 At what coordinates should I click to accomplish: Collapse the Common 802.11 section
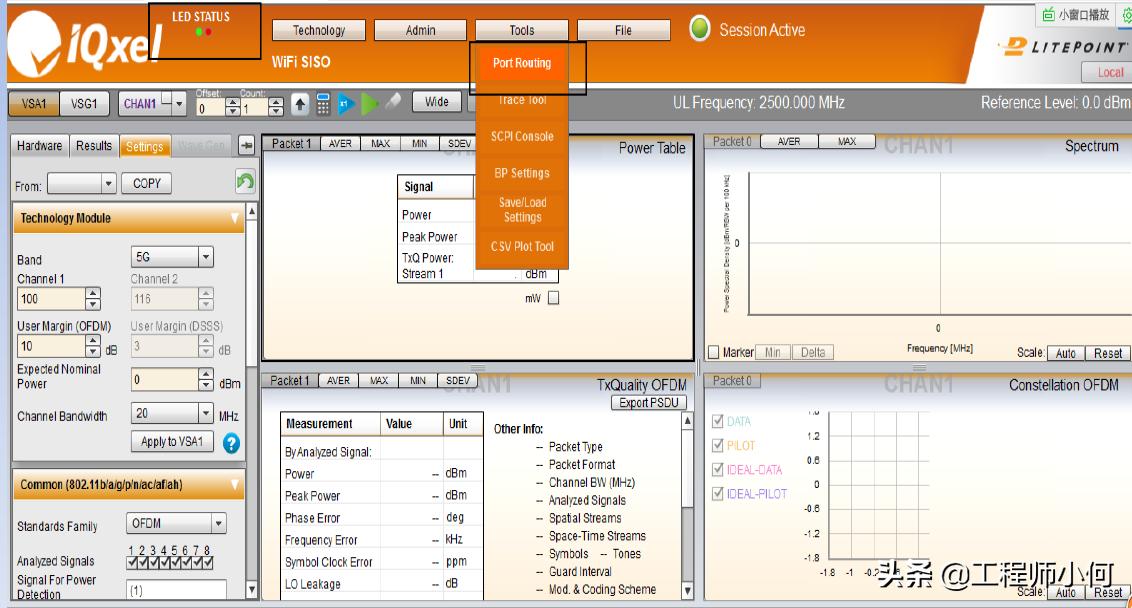click(235, 485)
